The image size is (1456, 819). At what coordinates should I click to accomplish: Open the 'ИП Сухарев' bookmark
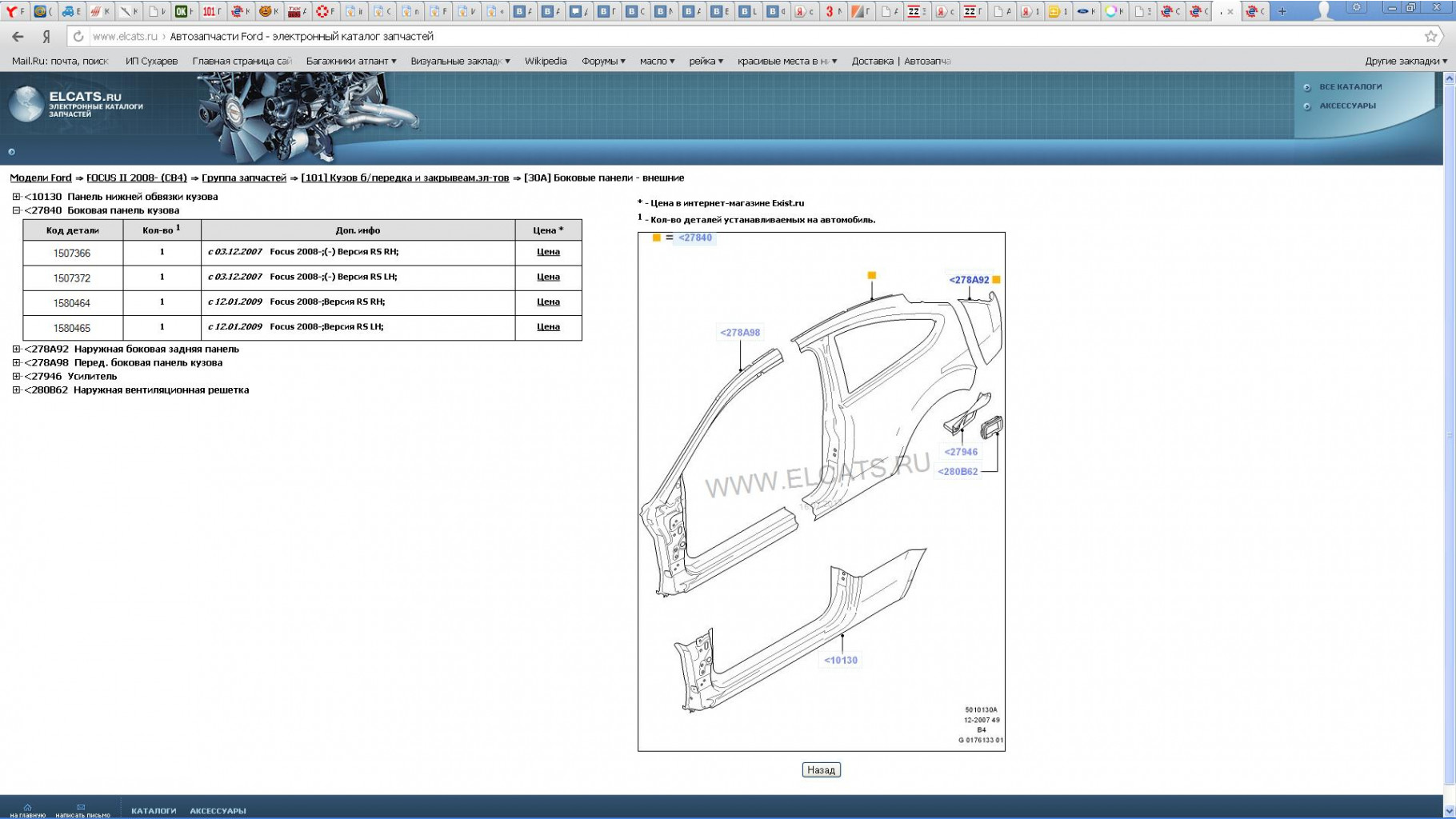click(x=151, y=62)
